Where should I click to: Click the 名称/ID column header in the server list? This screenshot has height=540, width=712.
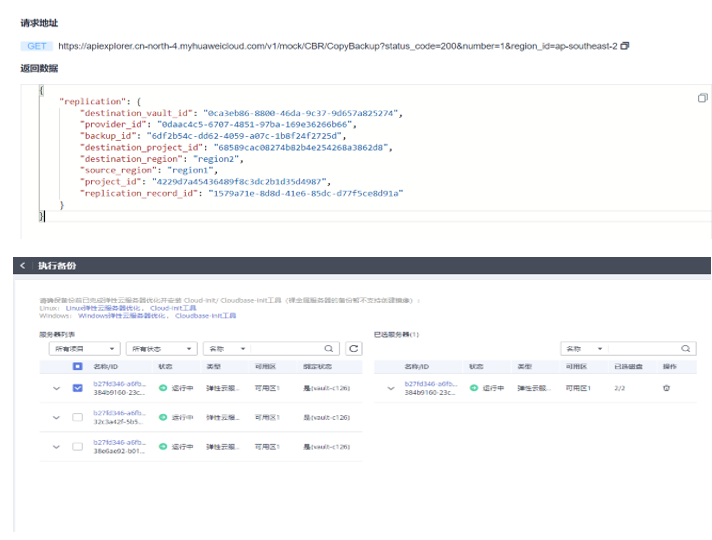[x=105, y=367]
